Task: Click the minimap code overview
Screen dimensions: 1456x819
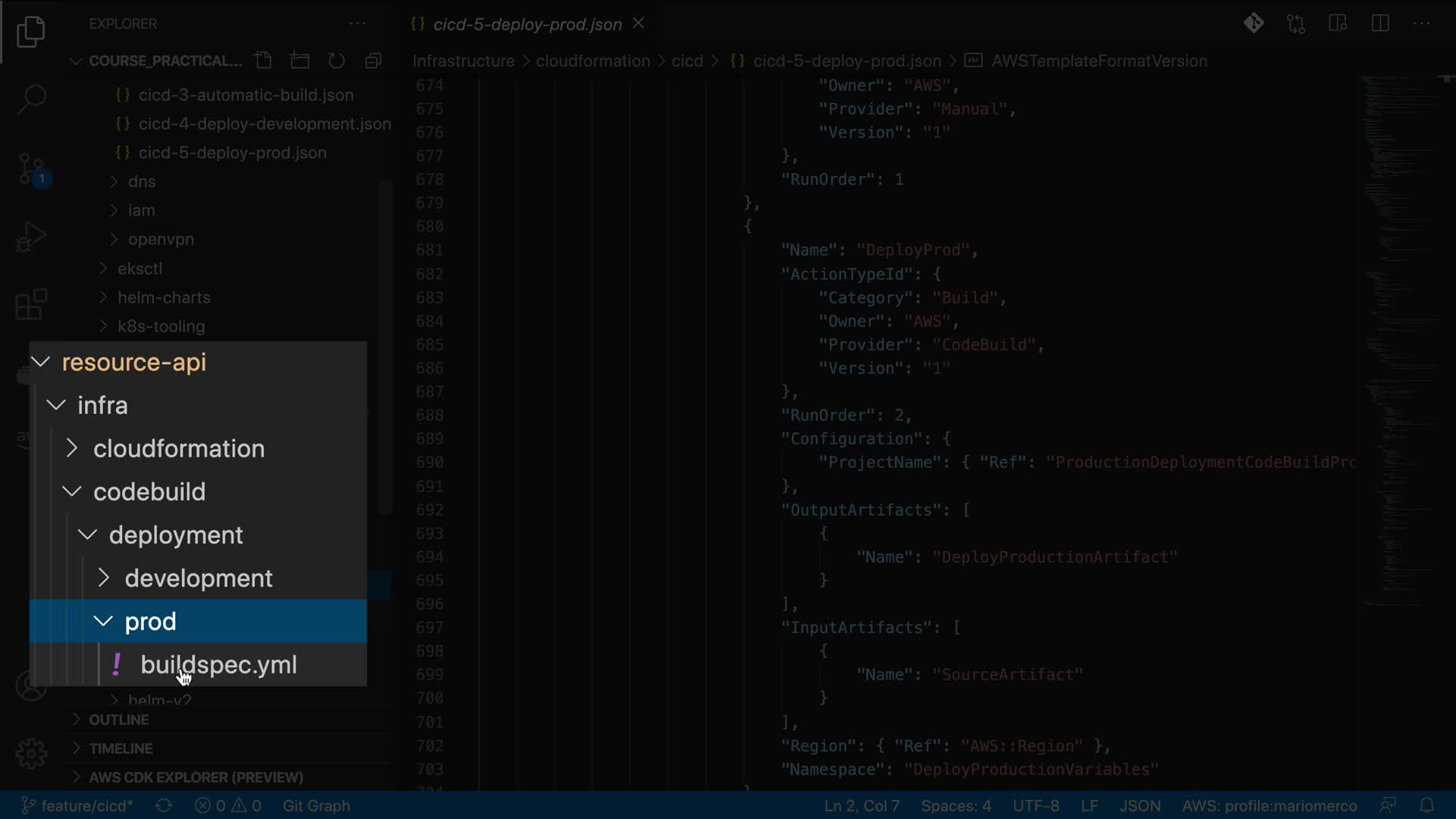Action: (1399, 303)
